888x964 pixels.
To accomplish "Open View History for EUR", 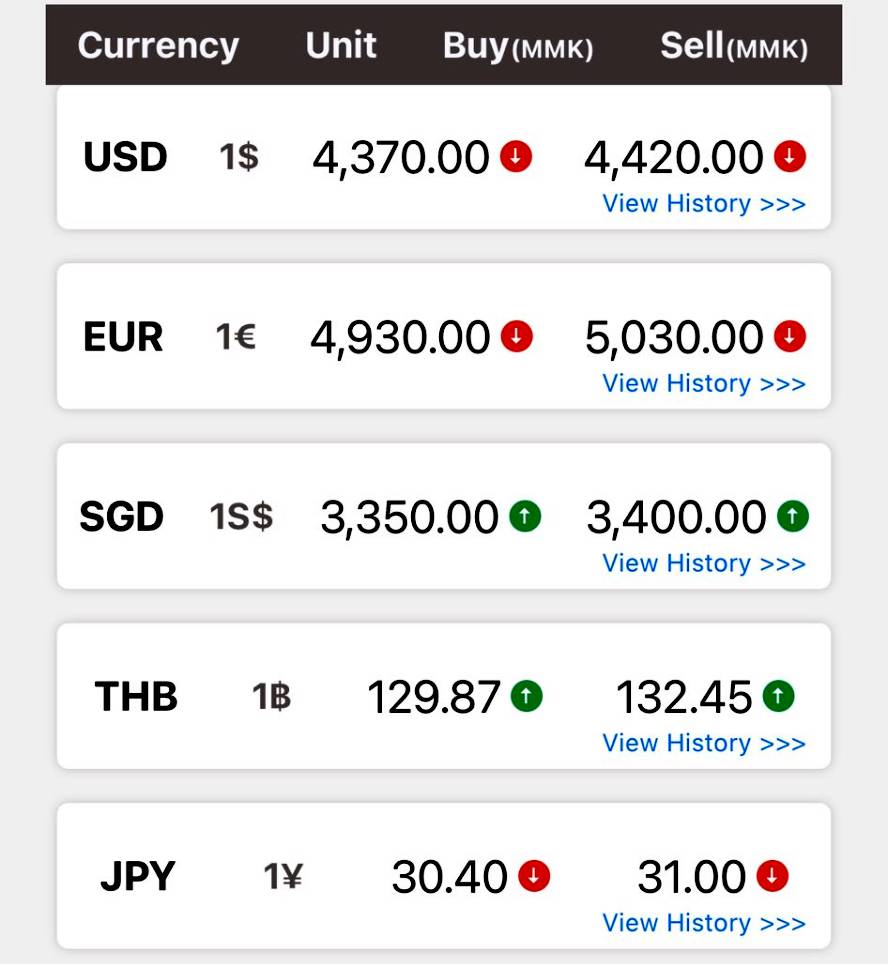I will 704,384.
